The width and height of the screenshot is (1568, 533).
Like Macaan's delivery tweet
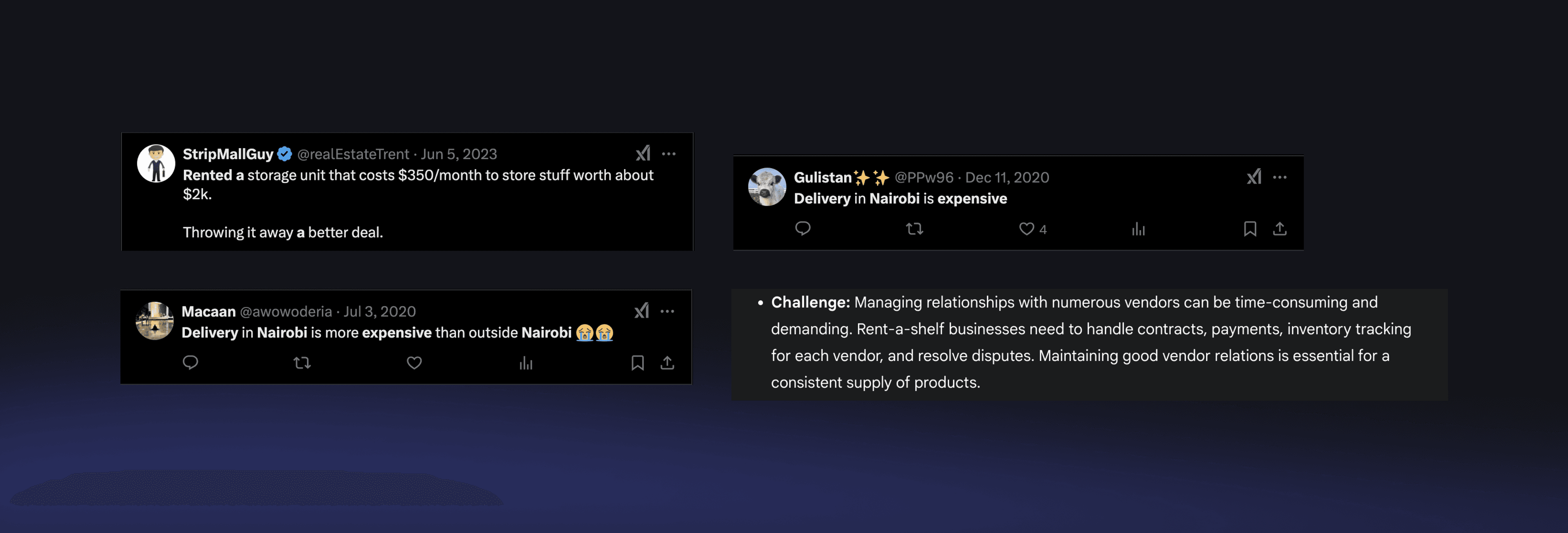coord(414,363)
